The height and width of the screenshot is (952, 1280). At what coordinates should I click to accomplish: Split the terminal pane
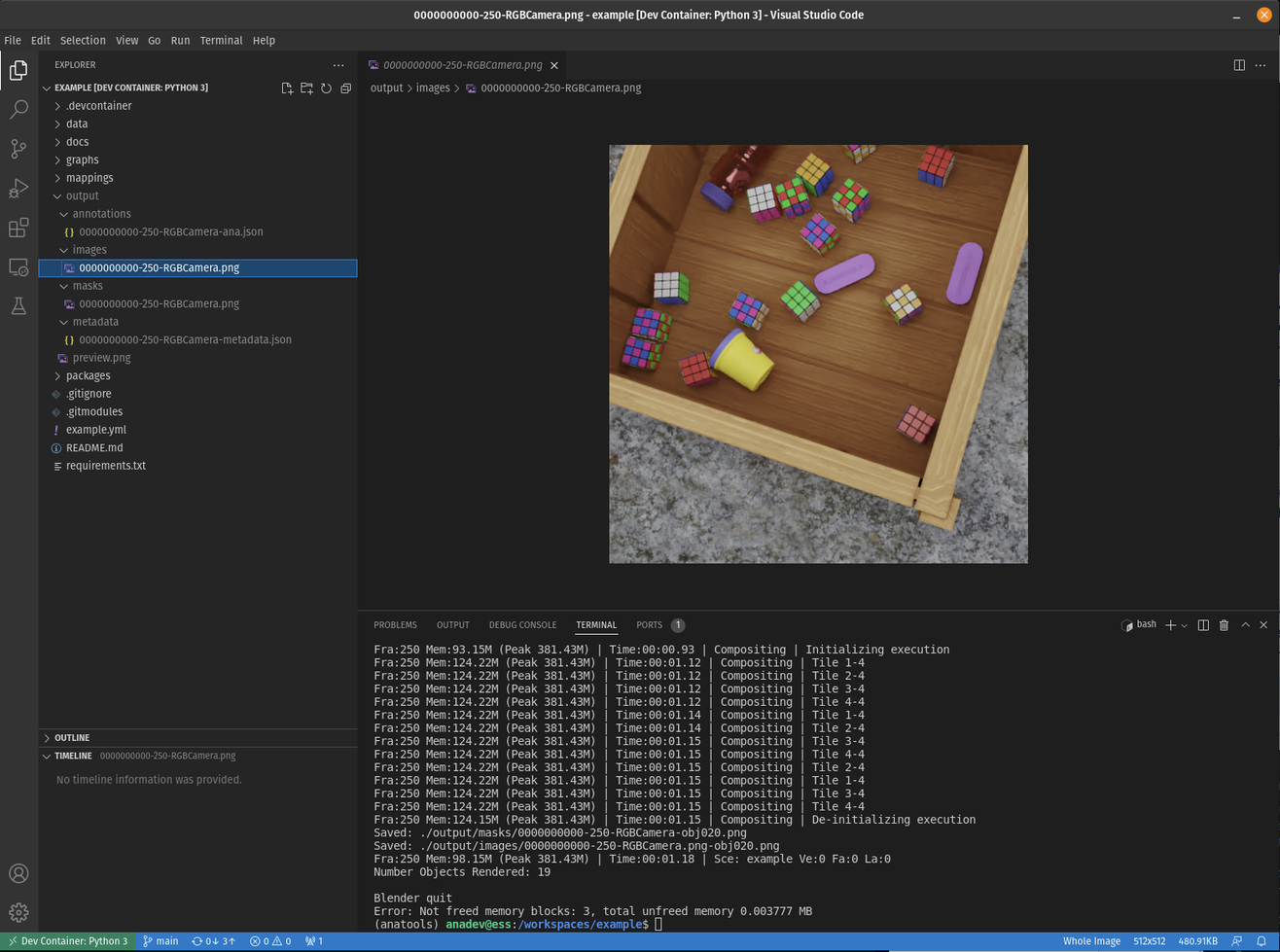[x=1203, y=625]
